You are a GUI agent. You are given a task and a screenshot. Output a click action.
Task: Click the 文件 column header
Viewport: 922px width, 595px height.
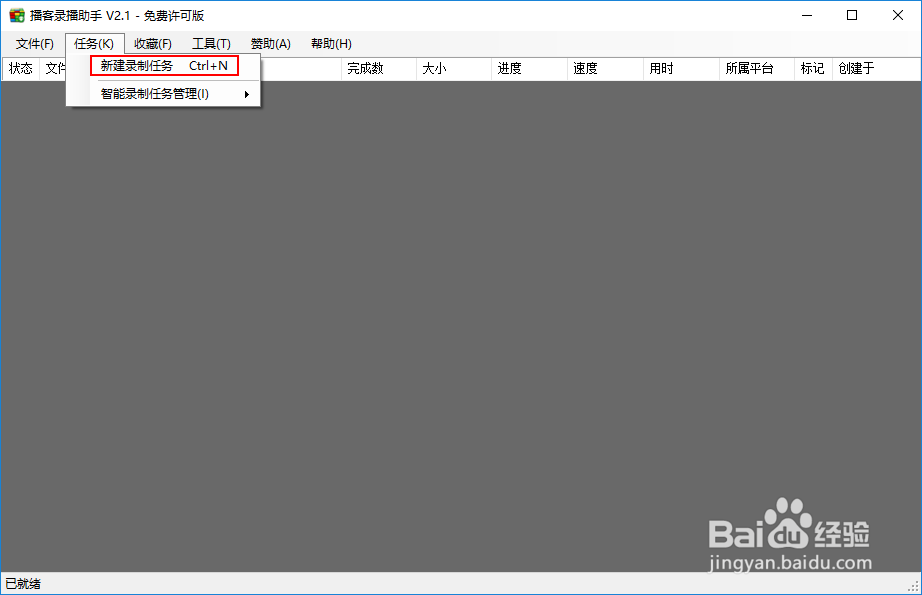pos(55,68)
